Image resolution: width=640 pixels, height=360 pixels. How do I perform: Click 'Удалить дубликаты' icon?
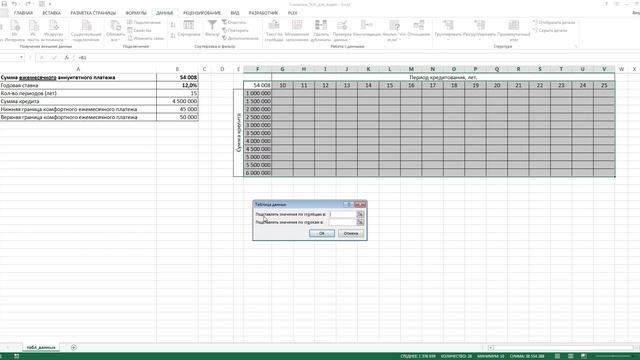pyautogui.click(x=321, y=31)
